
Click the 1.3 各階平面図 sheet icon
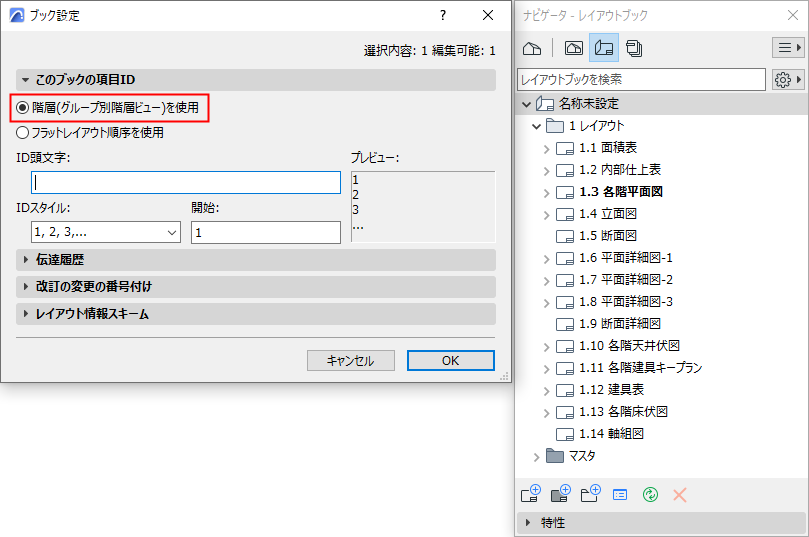tap(565, 192)
